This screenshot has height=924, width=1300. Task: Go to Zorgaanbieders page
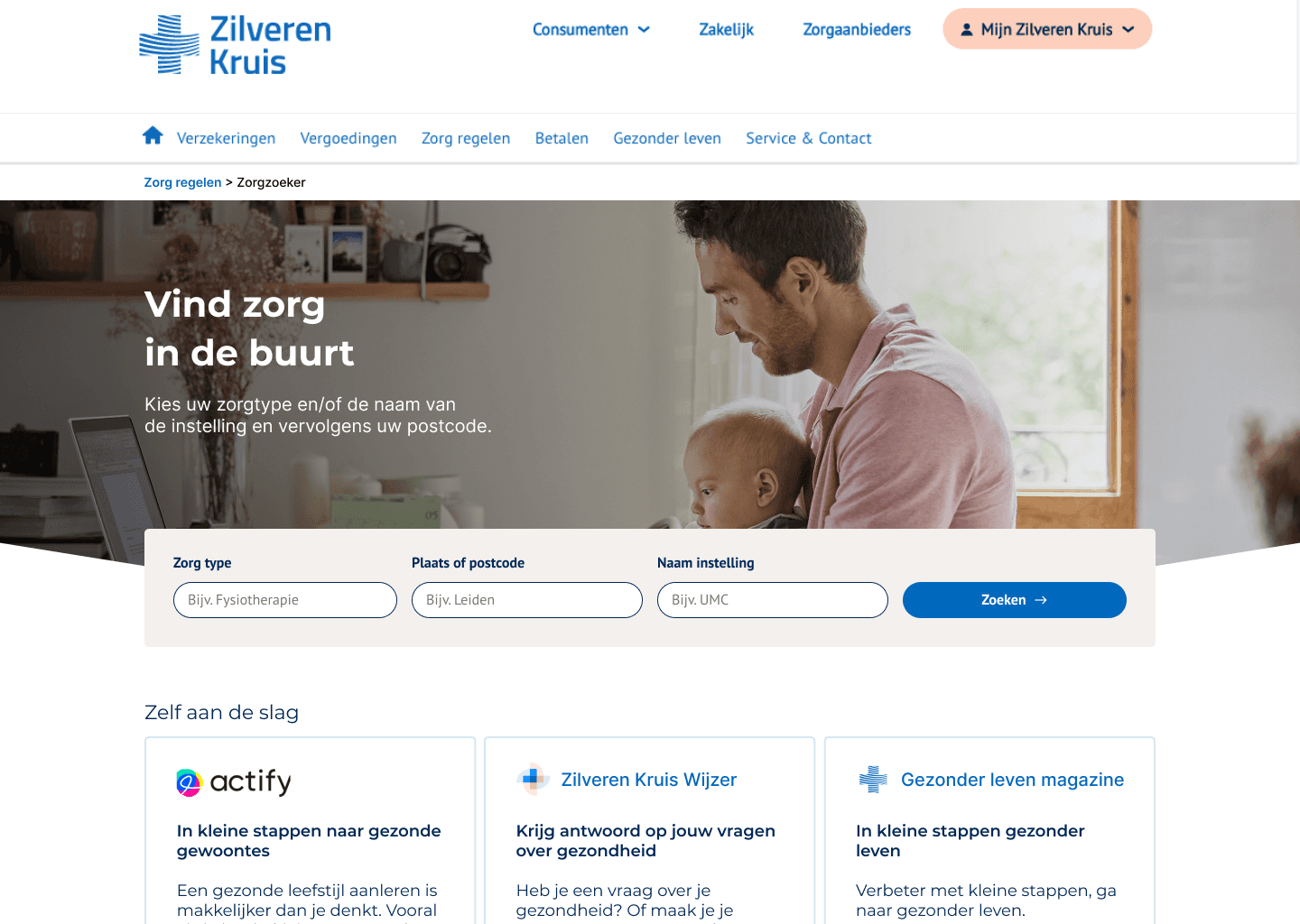pos(857,30)
